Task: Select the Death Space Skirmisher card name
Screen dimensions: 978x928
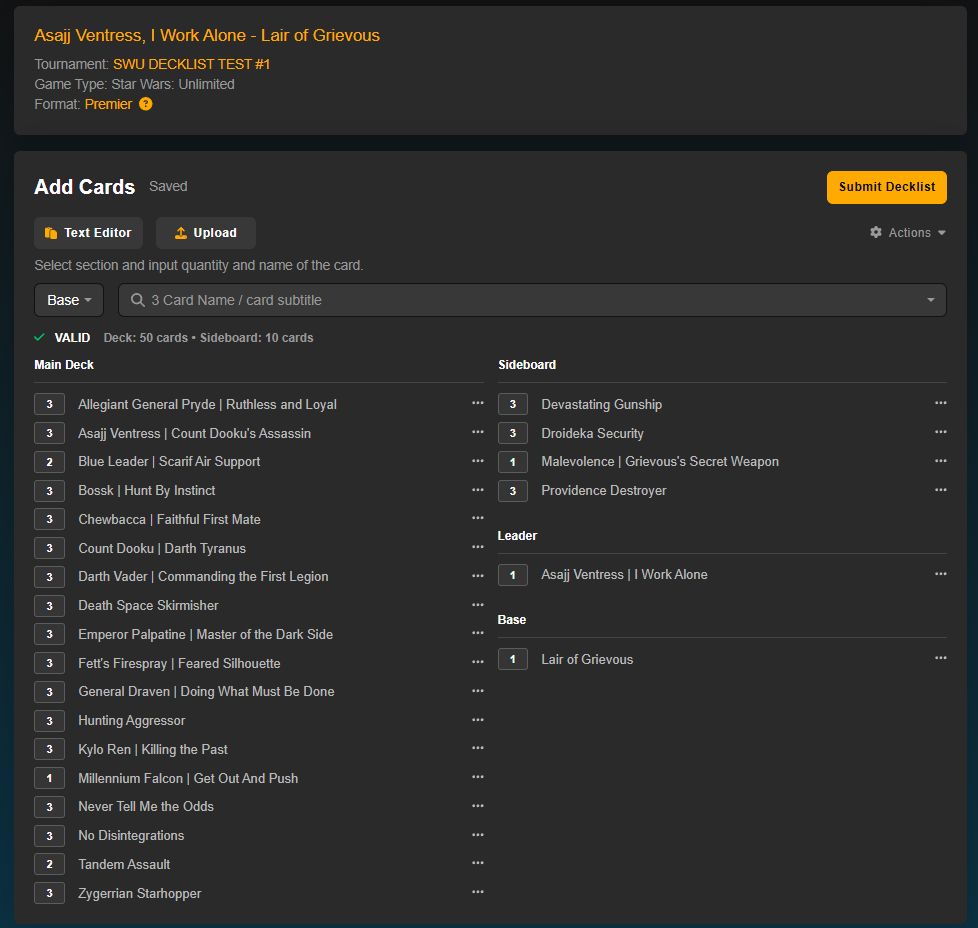Action: tap(148, 605)
